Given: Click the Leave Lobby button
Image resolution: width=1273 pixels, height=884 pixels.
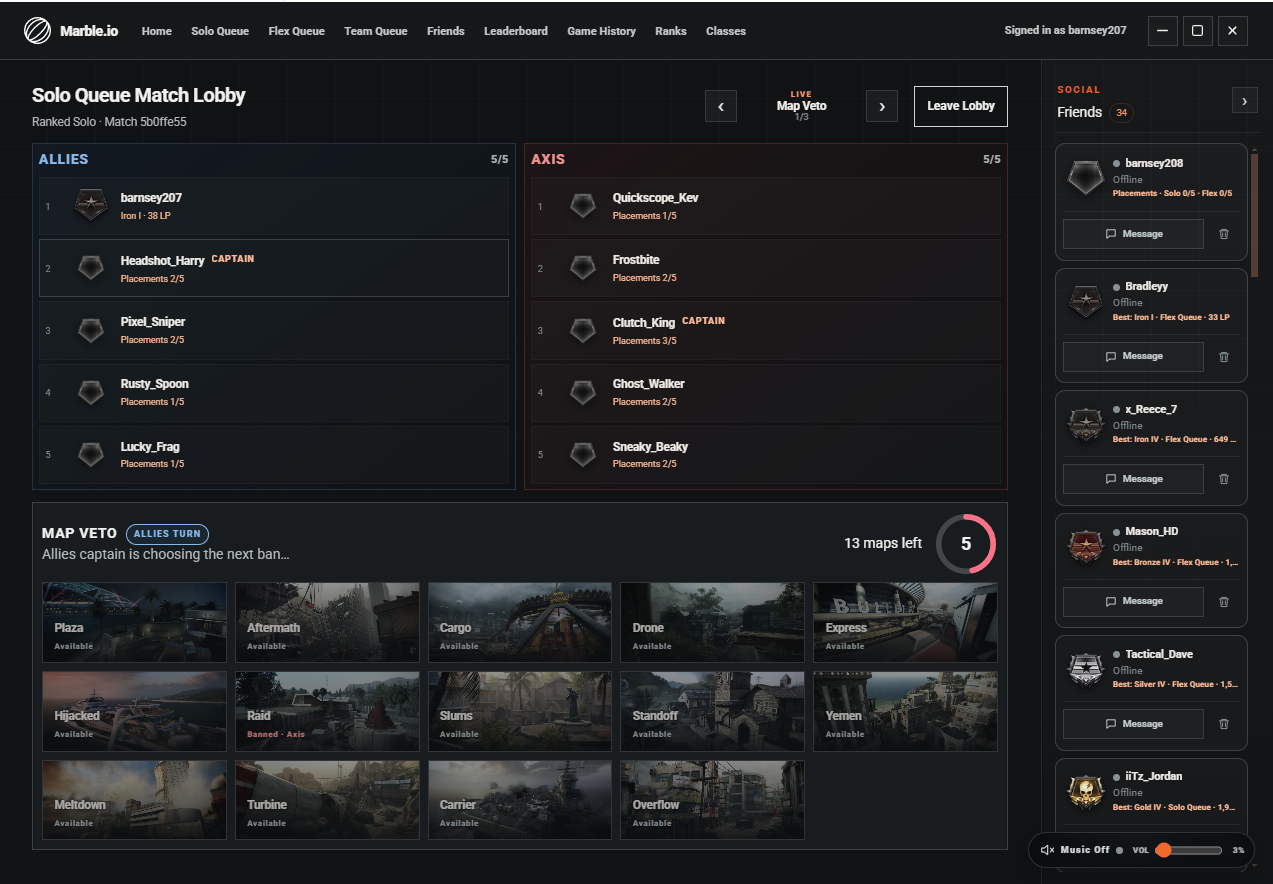Looking at the screenshot, I should [x=961, y=106].
